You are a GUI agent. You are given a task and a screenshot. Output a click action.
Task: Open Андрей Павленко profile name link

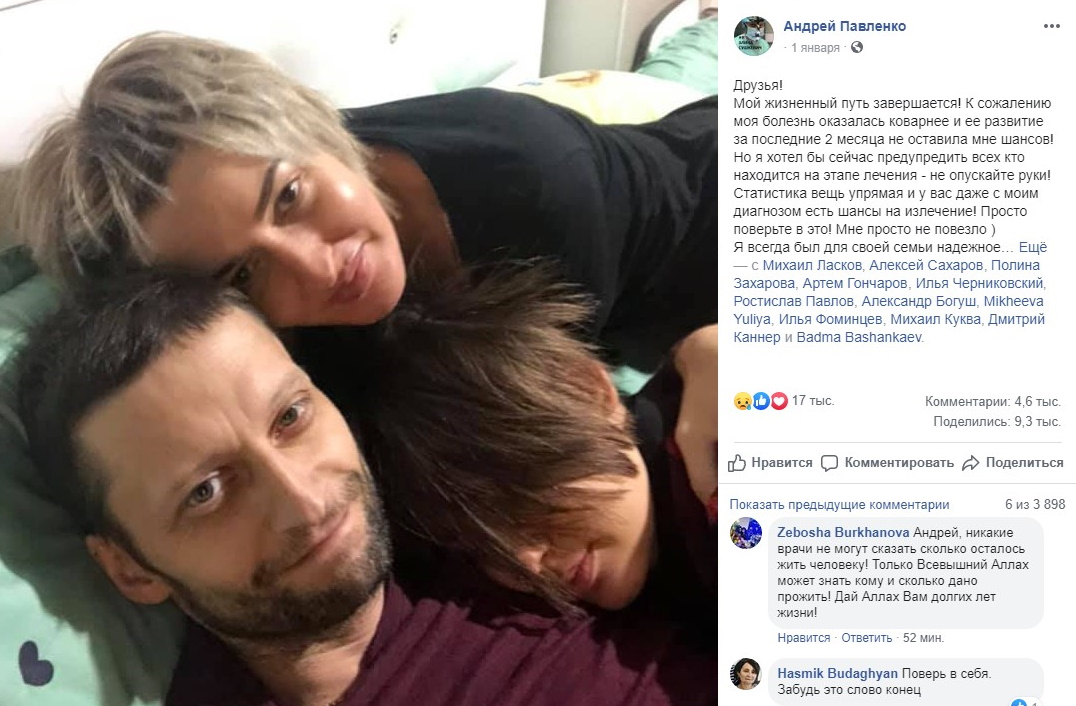tap(845, 26)
